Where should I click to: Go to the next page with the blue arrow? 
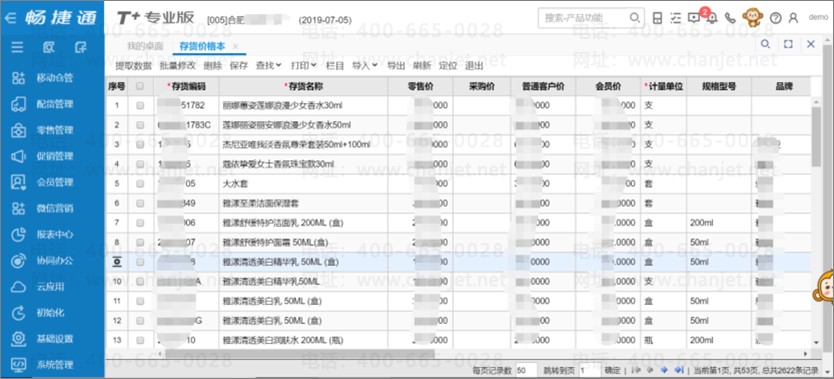[664, 370]
